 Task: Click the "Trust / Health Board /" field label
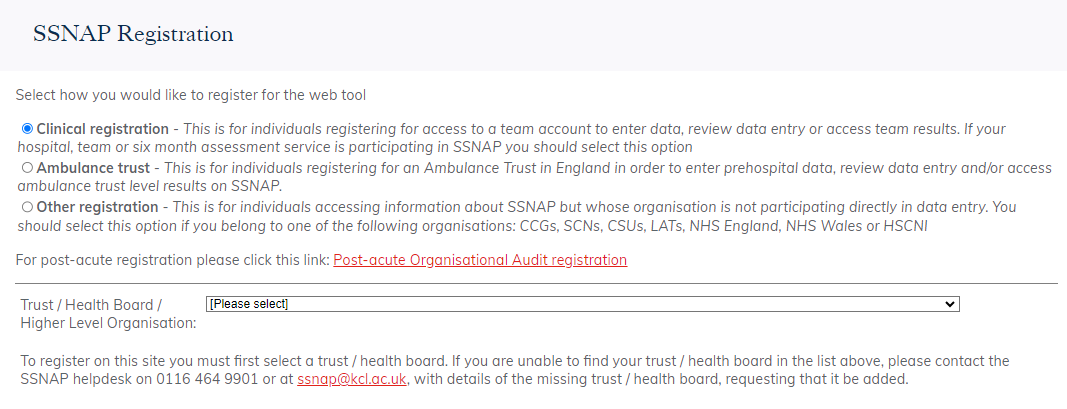pos(91,304)
